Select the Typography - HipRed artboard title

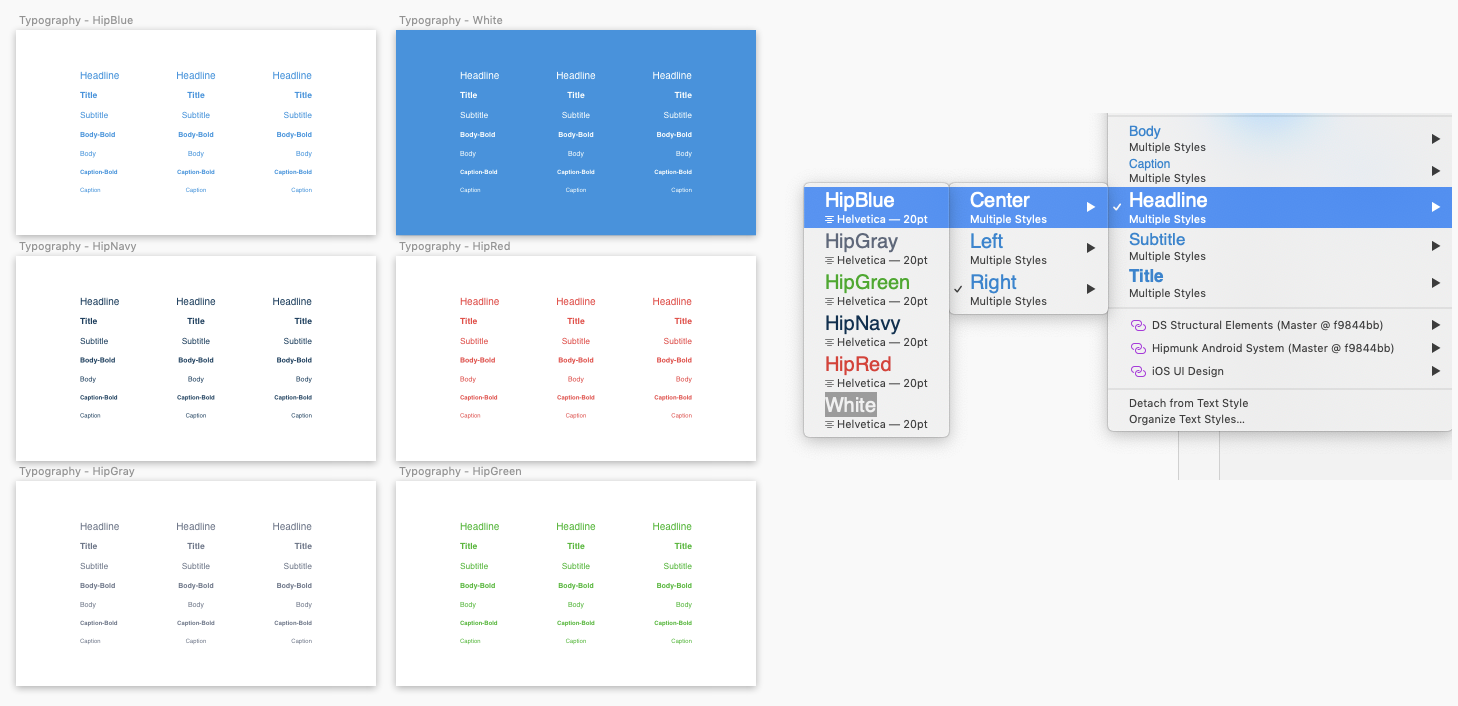(455, 246)
